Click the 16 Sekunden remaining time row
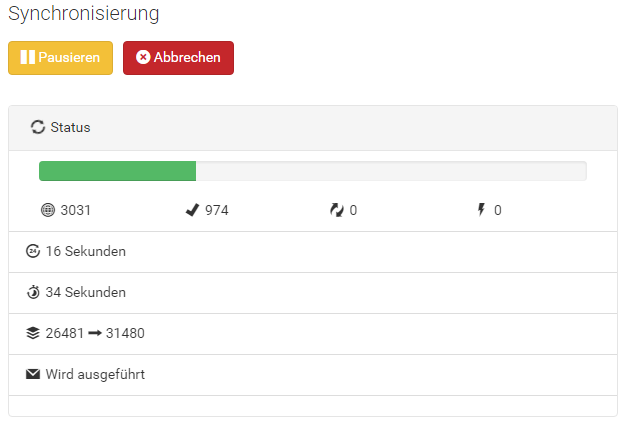The width and height of the screenshot is (630, 421). 313,252
